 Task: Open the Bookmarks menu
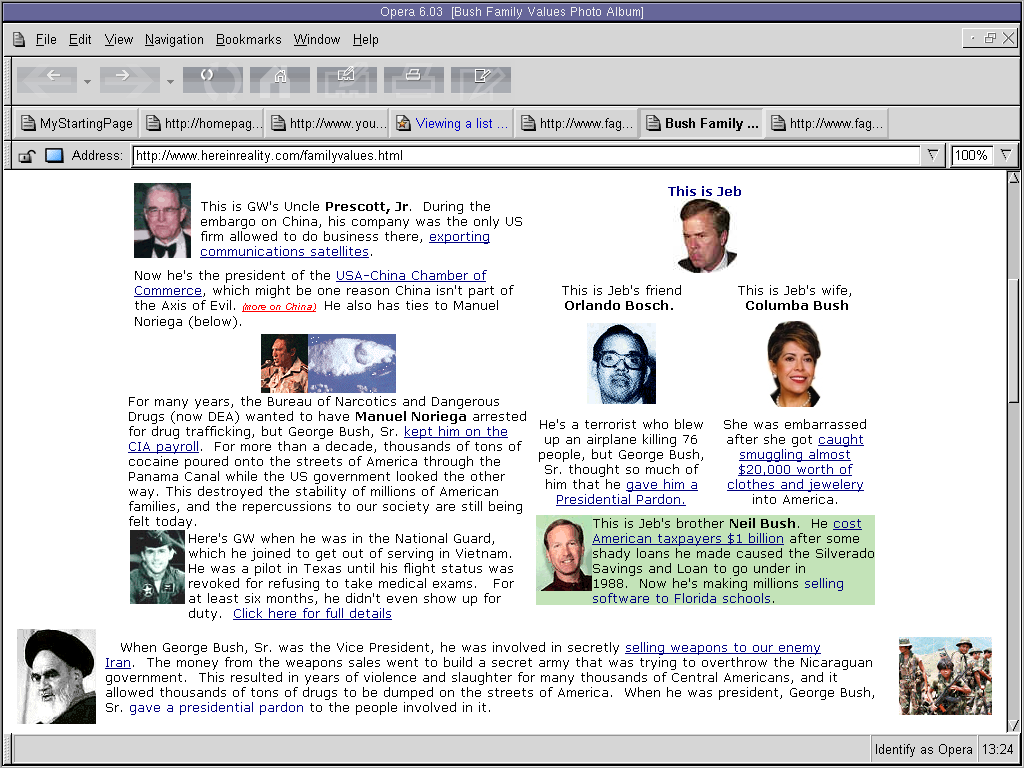tap(248, 40)
